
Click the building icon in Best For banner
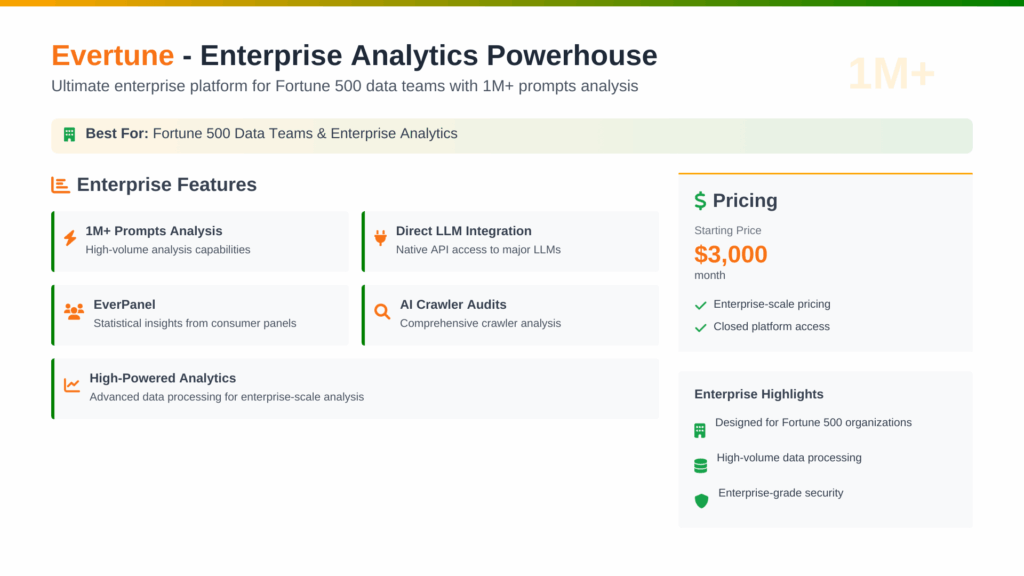(x=70, y=134)
